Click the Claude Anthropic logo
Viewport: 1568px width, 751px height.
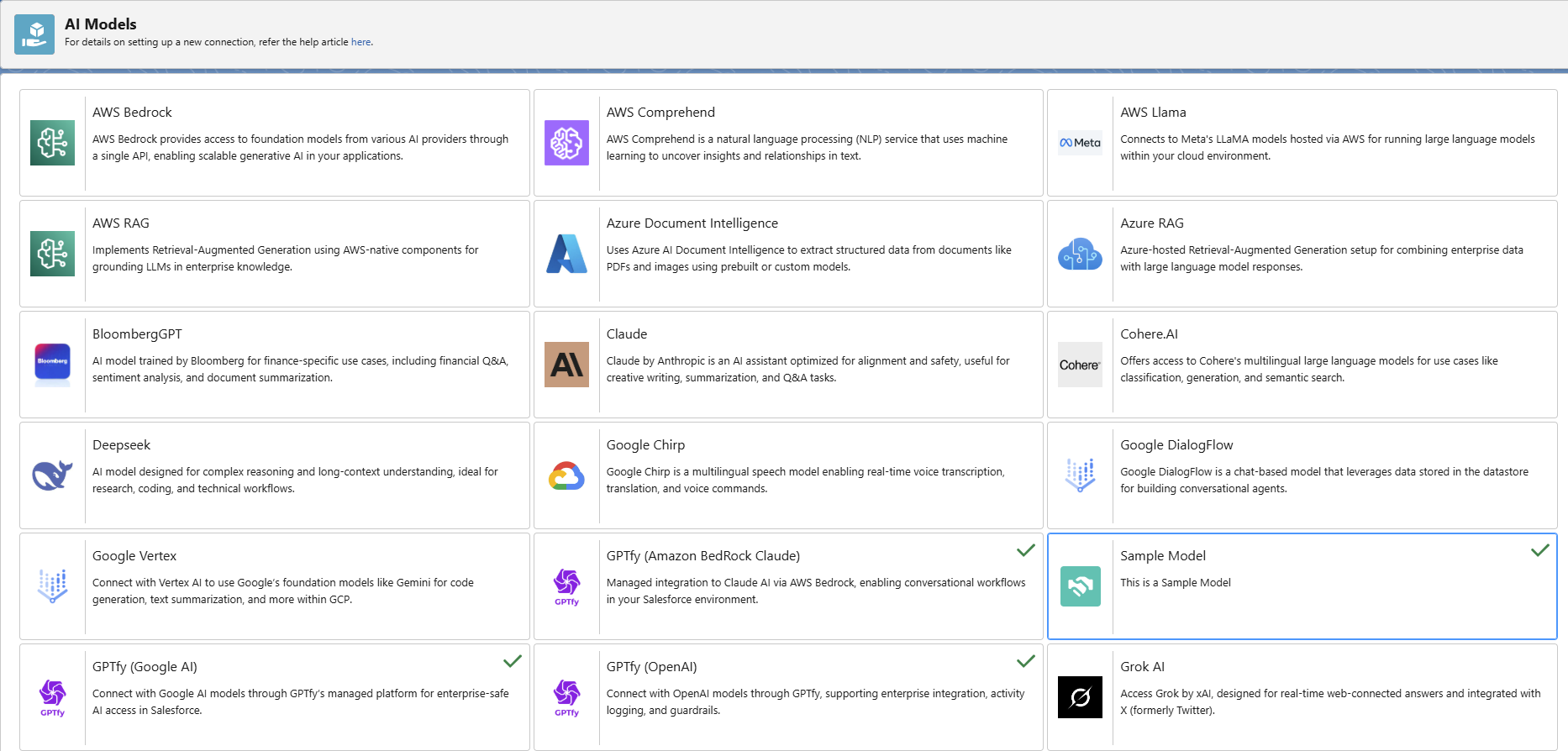(566, 365)
